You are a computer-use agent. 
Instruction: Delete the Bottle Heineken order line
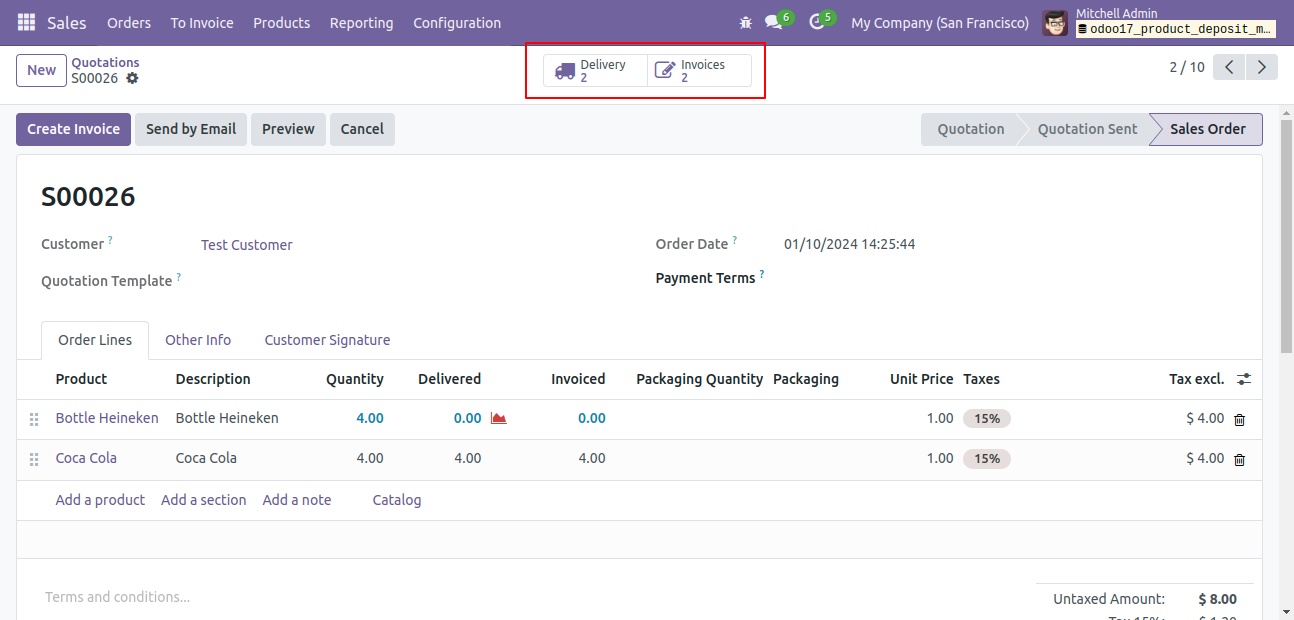tap(1239, 419)
